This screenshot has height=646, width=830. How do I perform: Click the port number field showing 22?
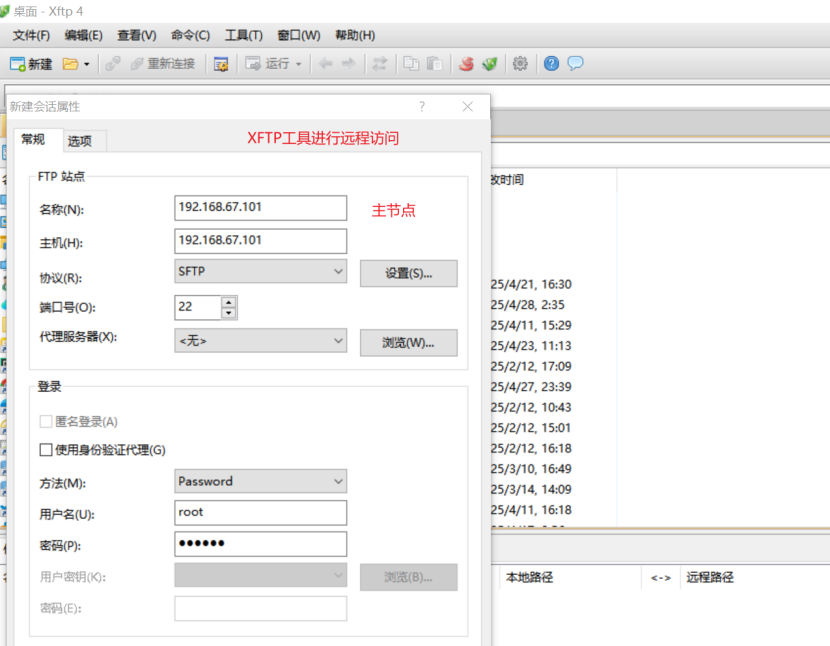pos(197,307)
